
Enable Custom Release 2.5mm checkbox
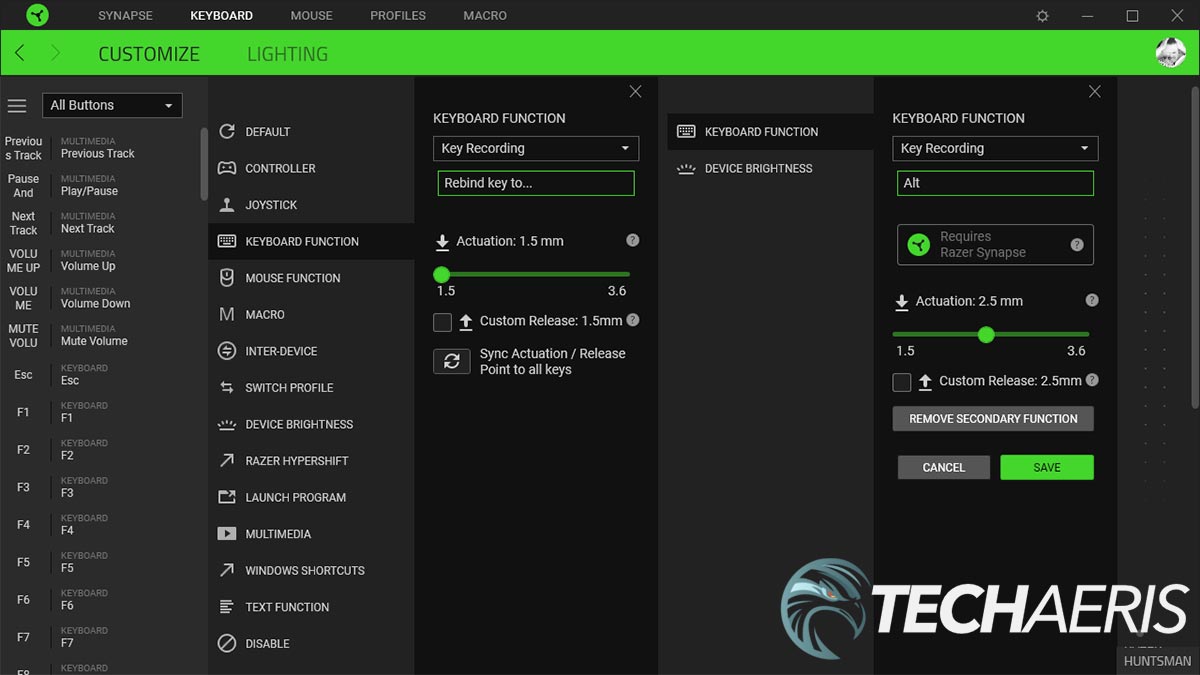[902, 382]
